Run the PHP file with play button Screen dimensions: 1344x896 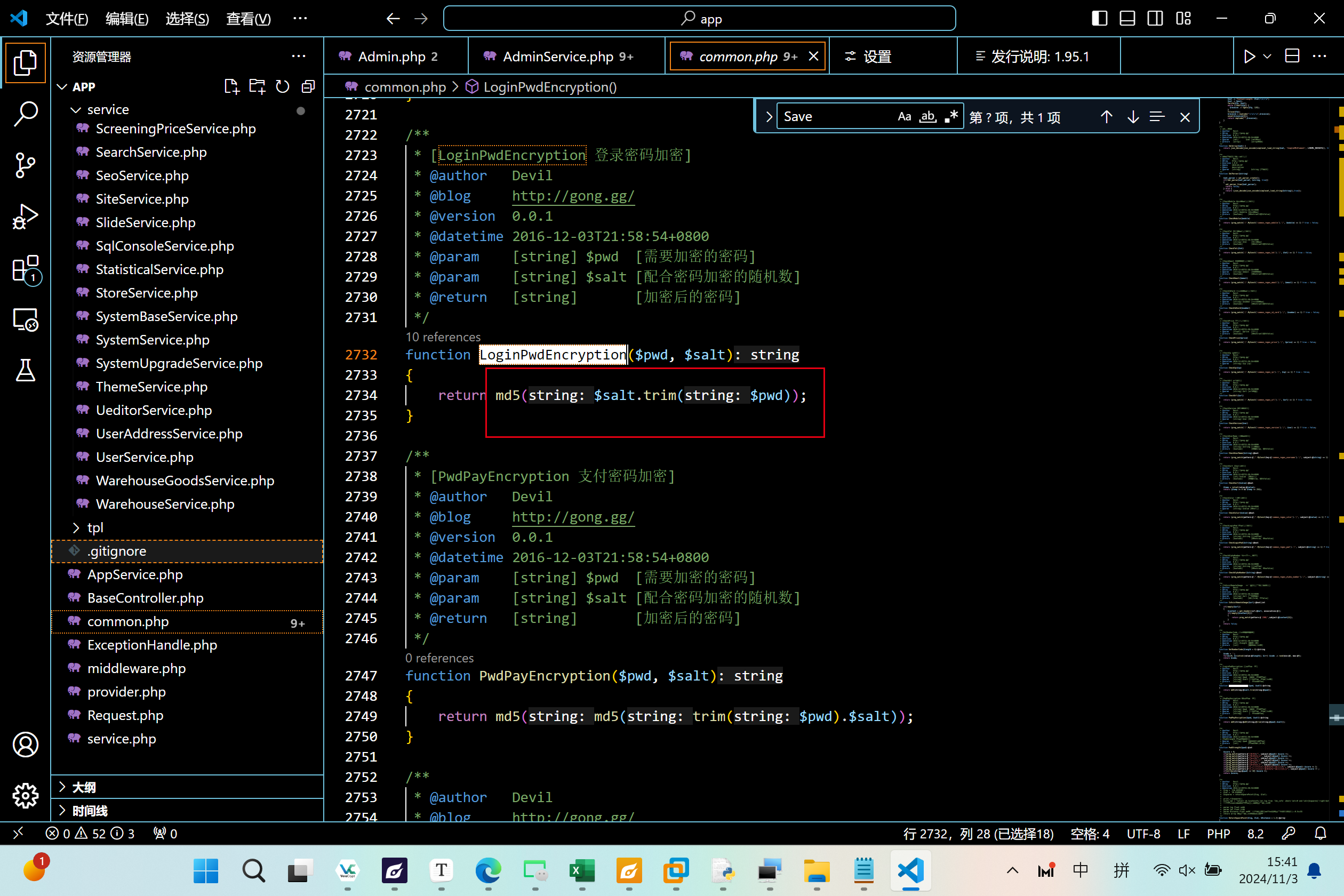click(x=1249, y=56)
